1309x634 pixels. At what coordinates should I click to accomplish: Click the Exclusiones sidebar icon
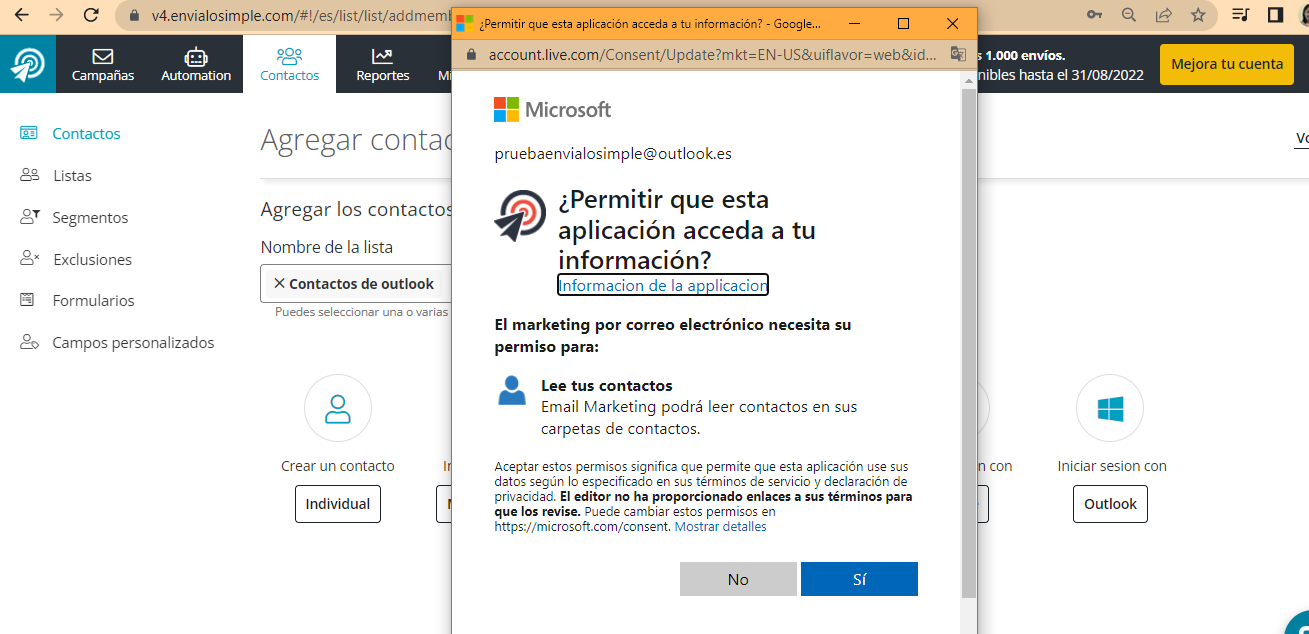[x=29, y=258]
